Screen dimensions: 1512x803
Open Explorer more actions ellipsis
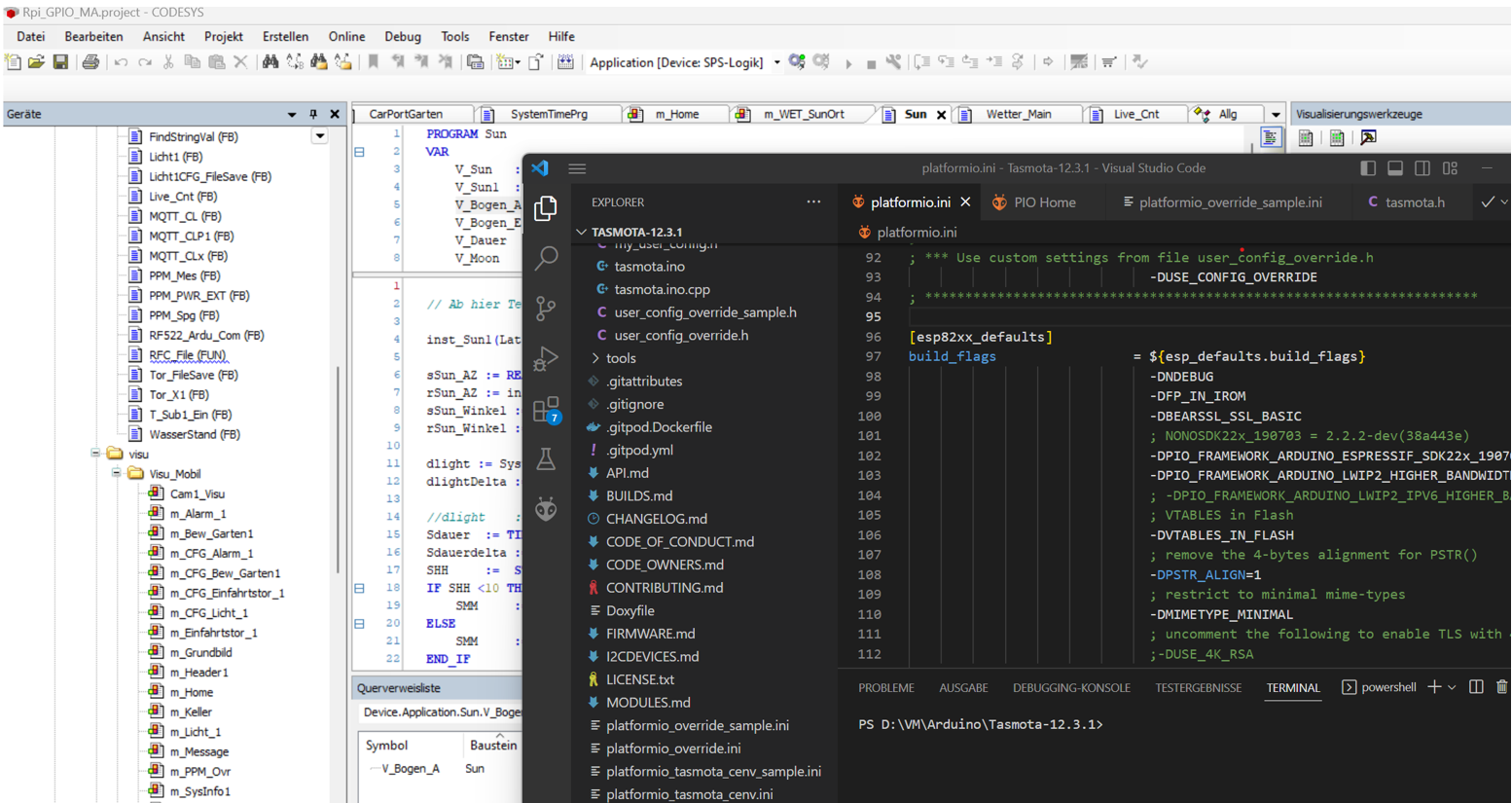813,202
